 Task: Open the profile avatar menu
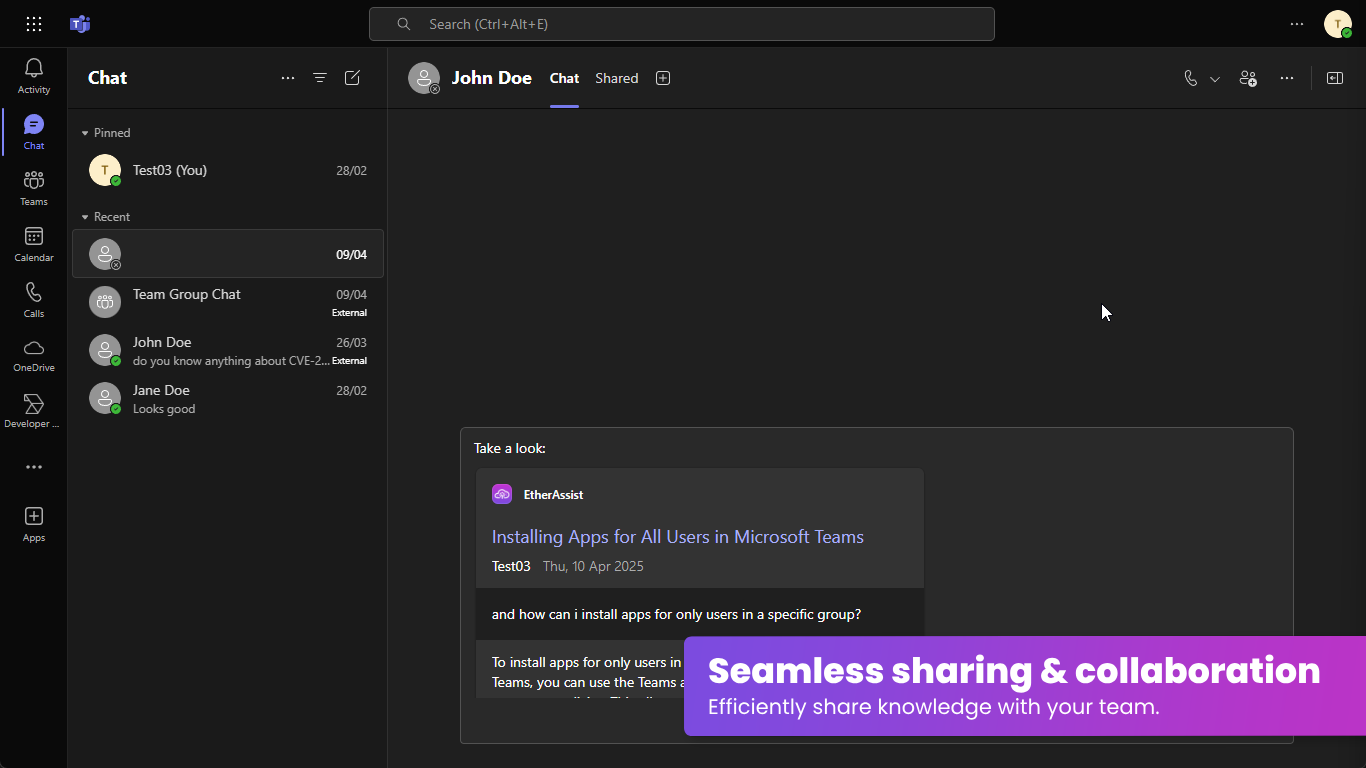(x=1338, y=24)
